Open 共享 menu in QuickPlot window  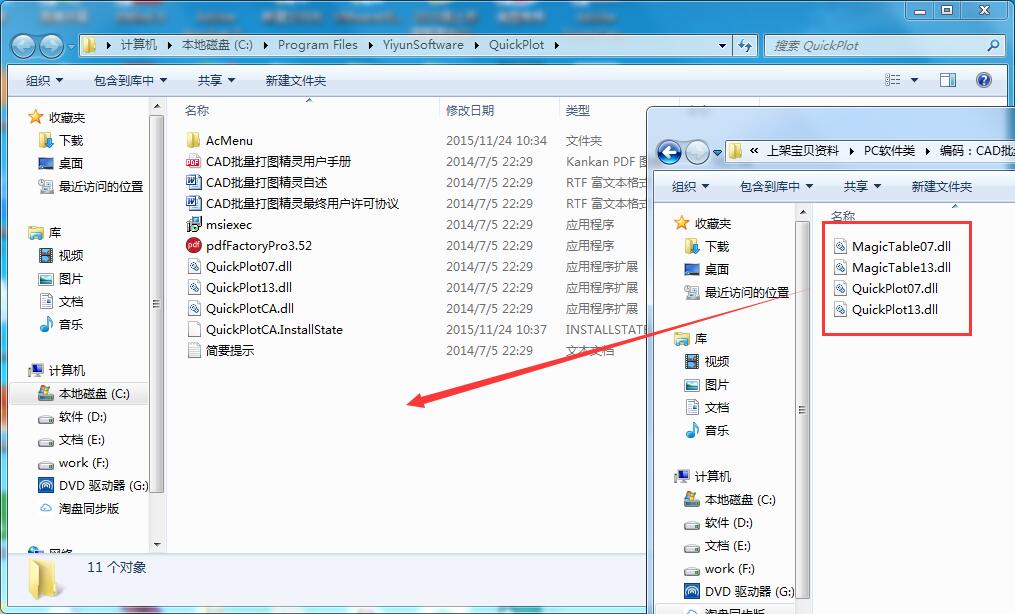pyautogui.click(x=216, y=80)
